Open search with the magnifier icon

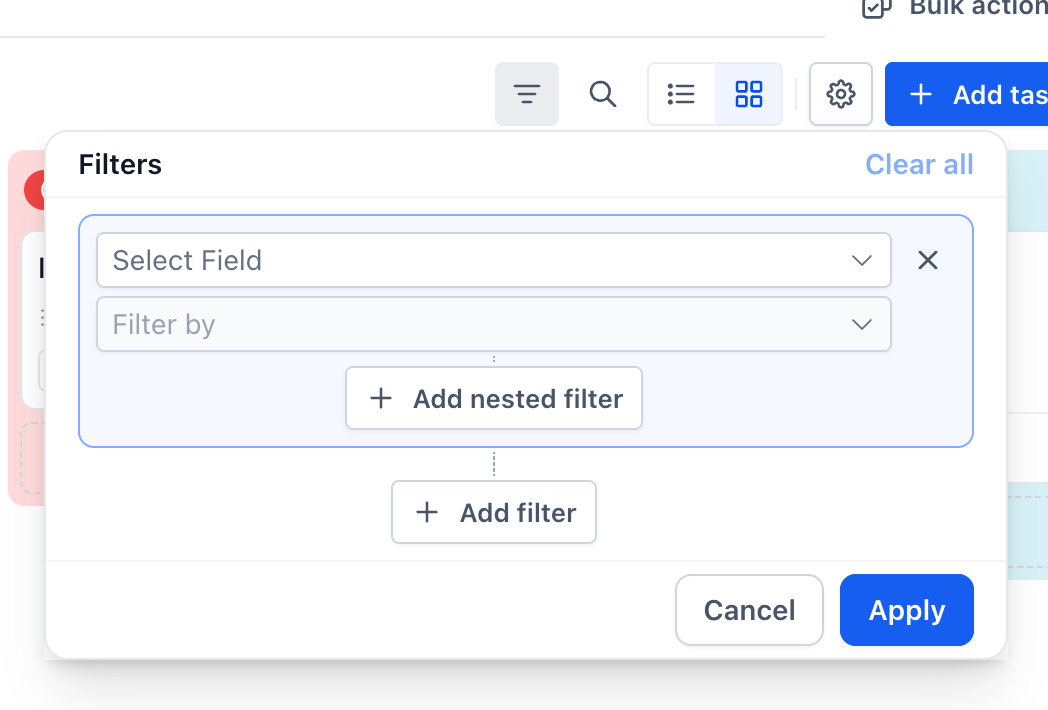(x=603, y=94)
